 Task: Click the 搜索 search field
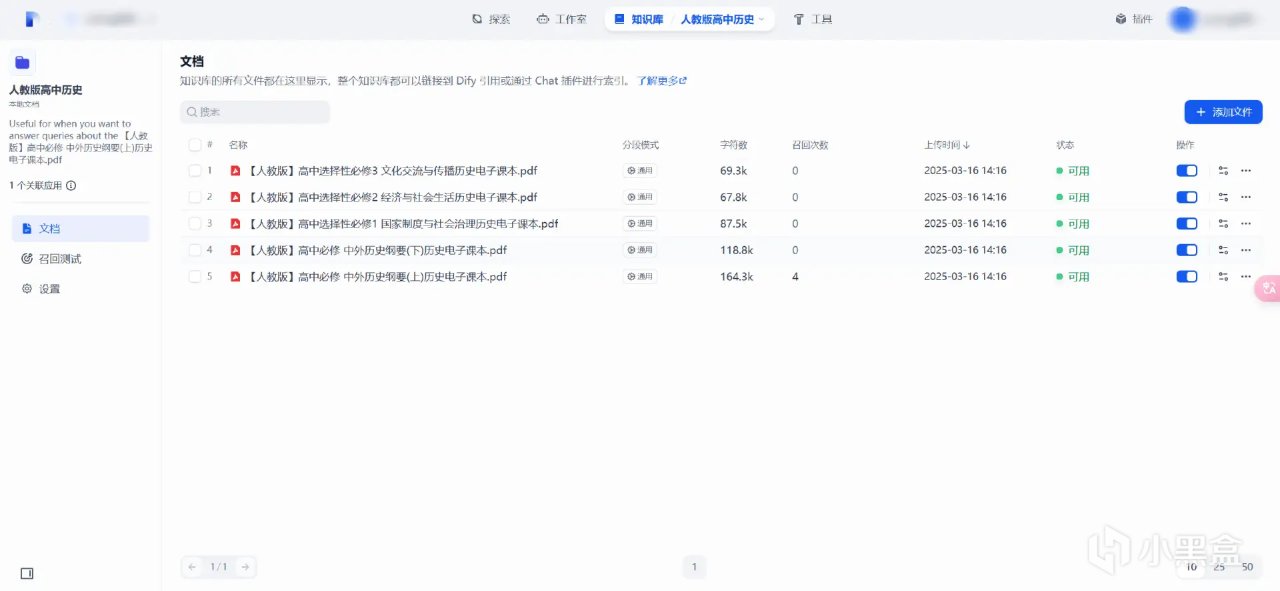[255, 112]
